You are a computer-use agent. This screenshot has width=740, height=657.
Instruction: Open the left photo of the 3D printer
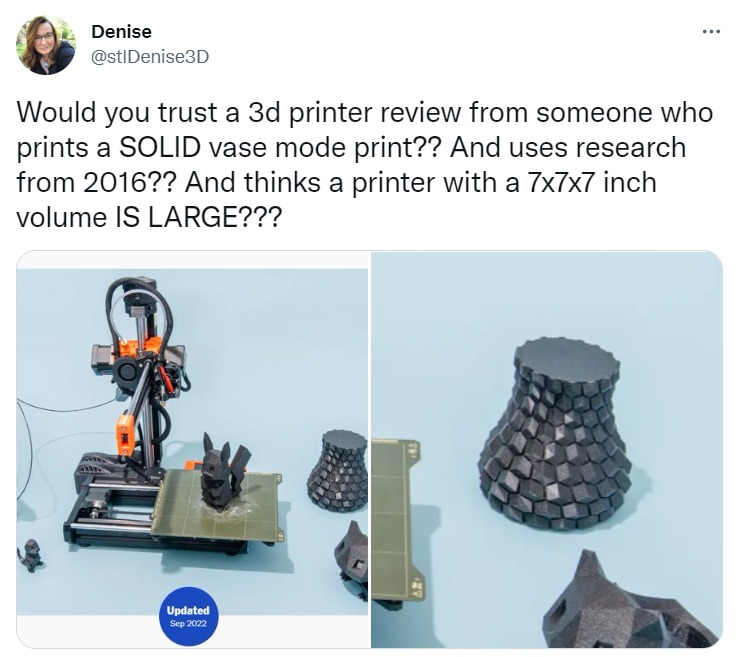(x=192, y=449)
